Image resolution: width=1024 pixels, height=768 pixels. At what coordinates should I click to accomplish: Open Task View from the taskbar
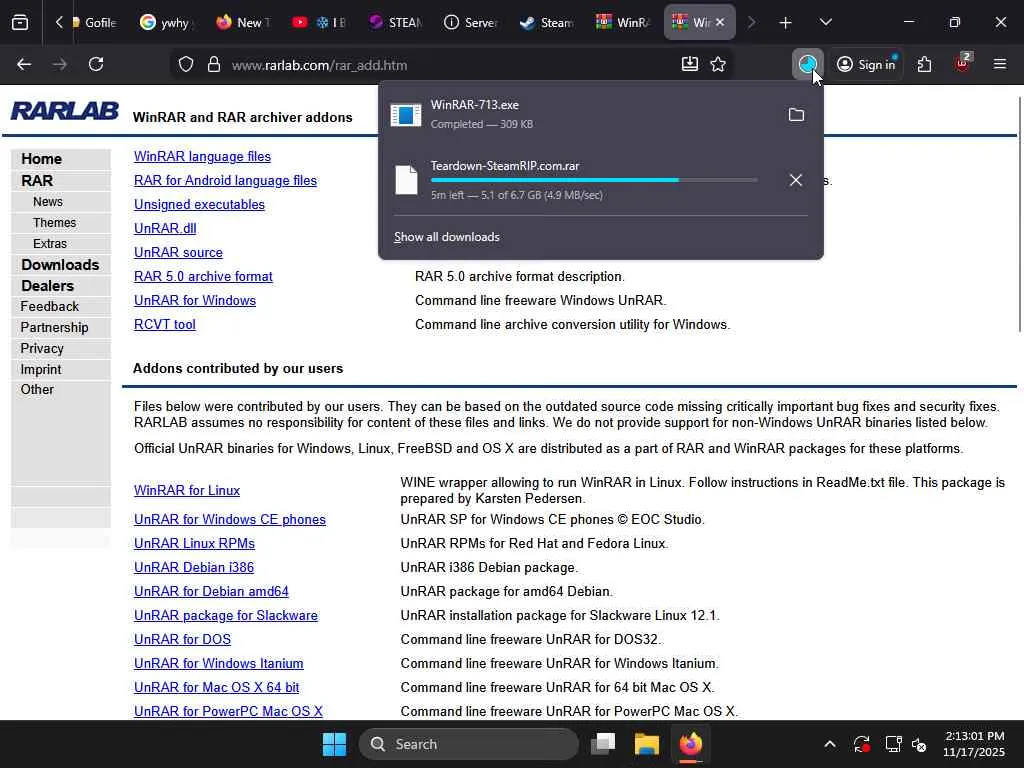click(x=603, y=744)
